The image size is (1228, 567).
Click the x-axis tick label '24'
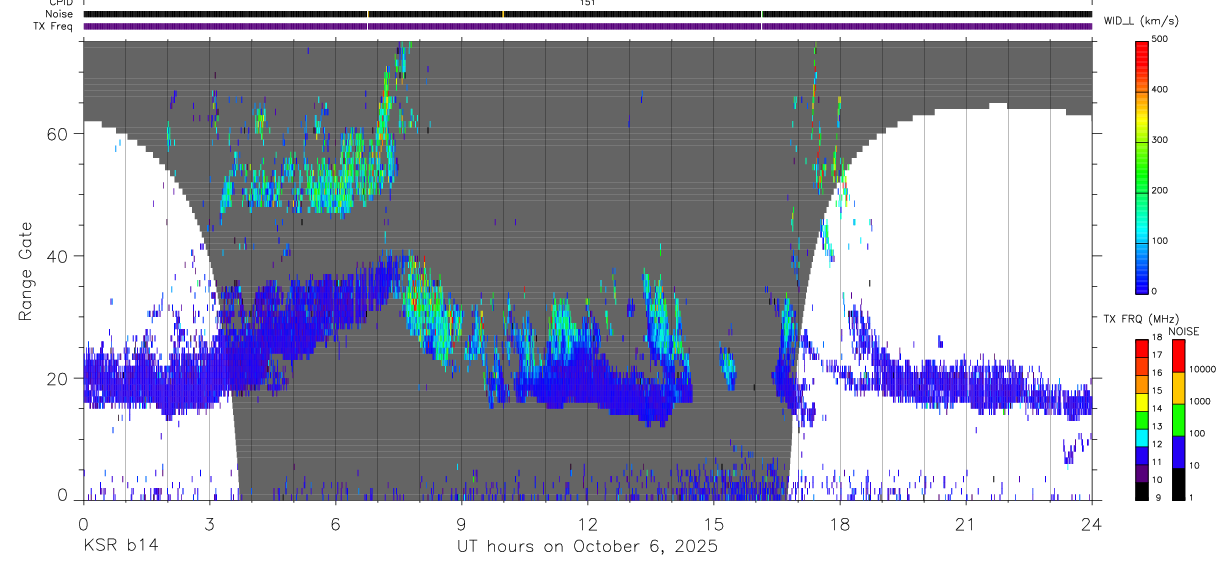tap(1092, 524)
